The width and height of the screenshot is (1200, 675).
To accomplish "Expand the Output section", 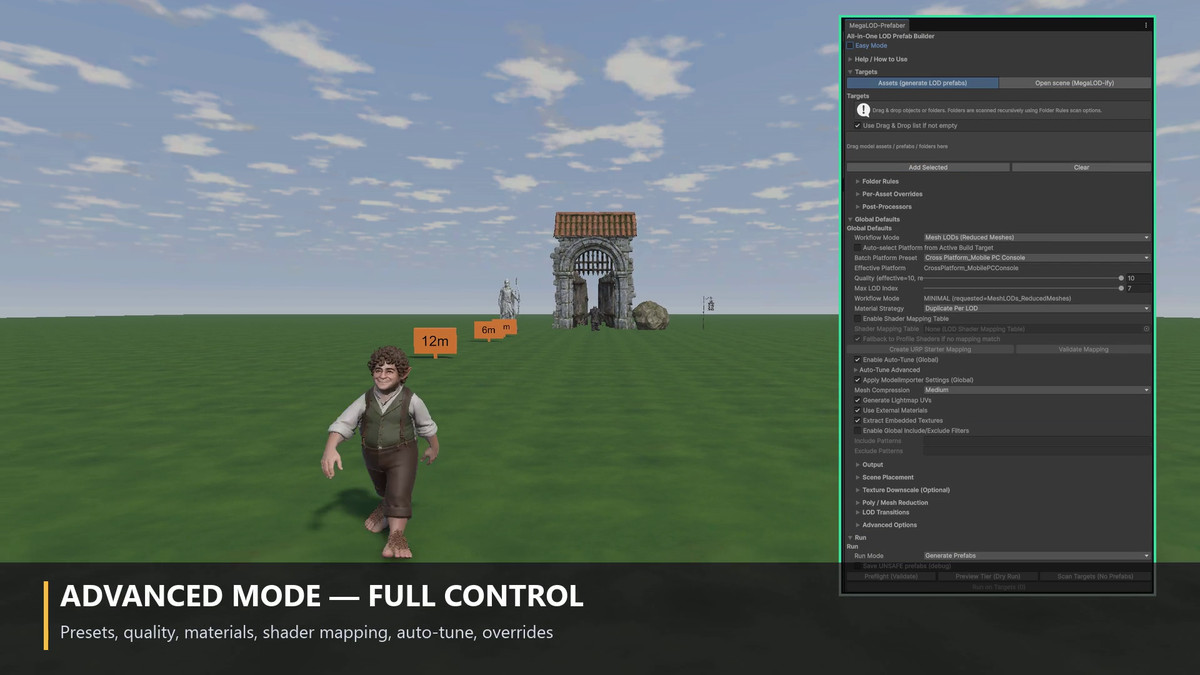I will [858, 465].
